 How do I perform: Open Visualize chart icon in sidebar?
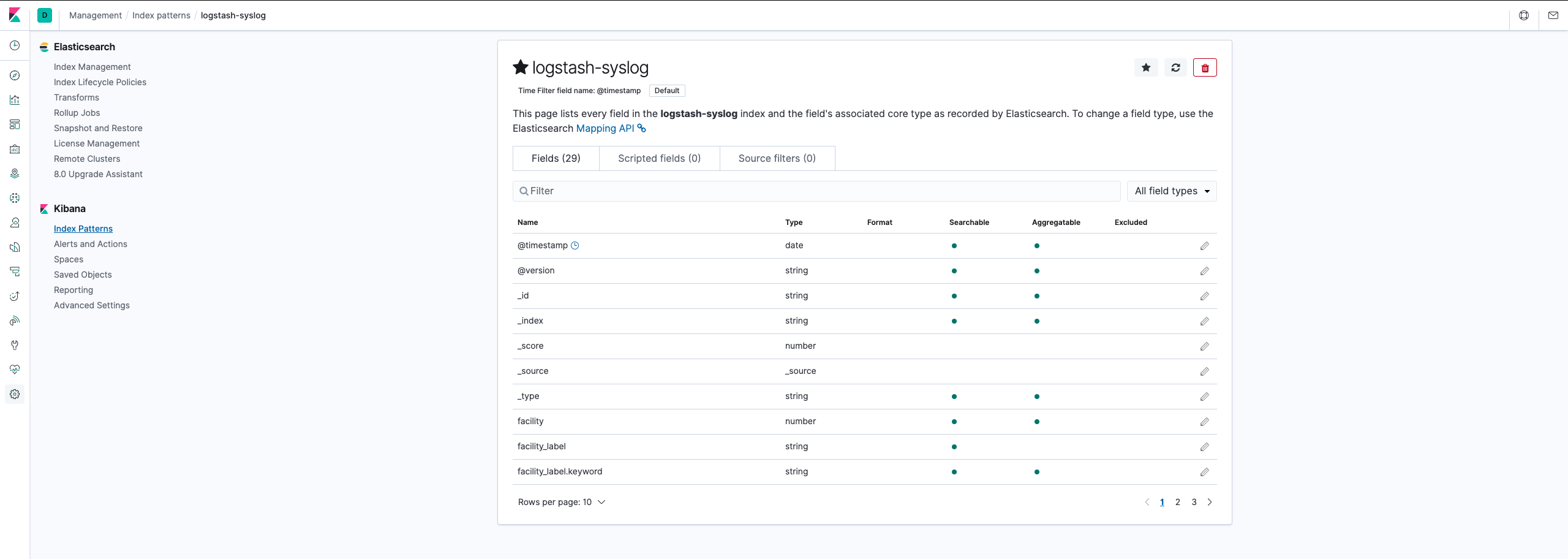click(15, 100)
